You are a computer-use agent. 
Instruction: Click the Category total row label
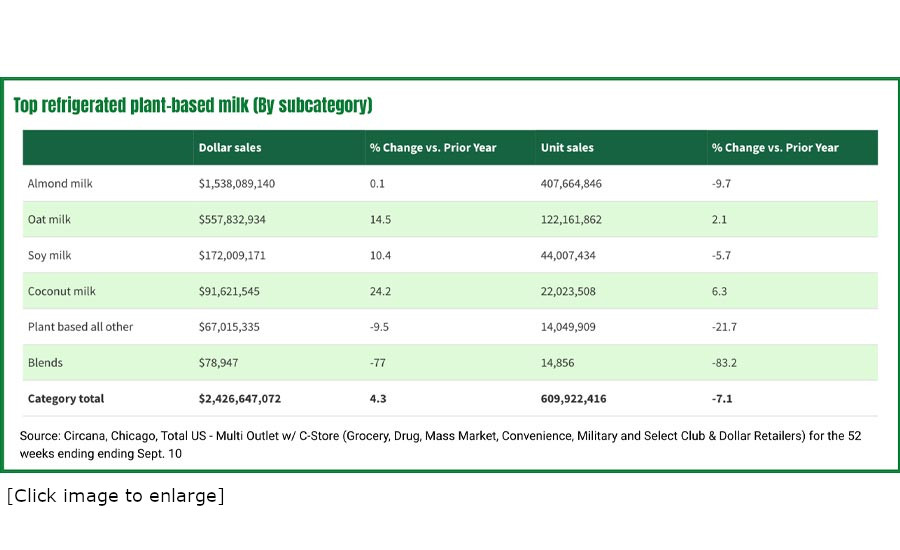click(66, 399)
